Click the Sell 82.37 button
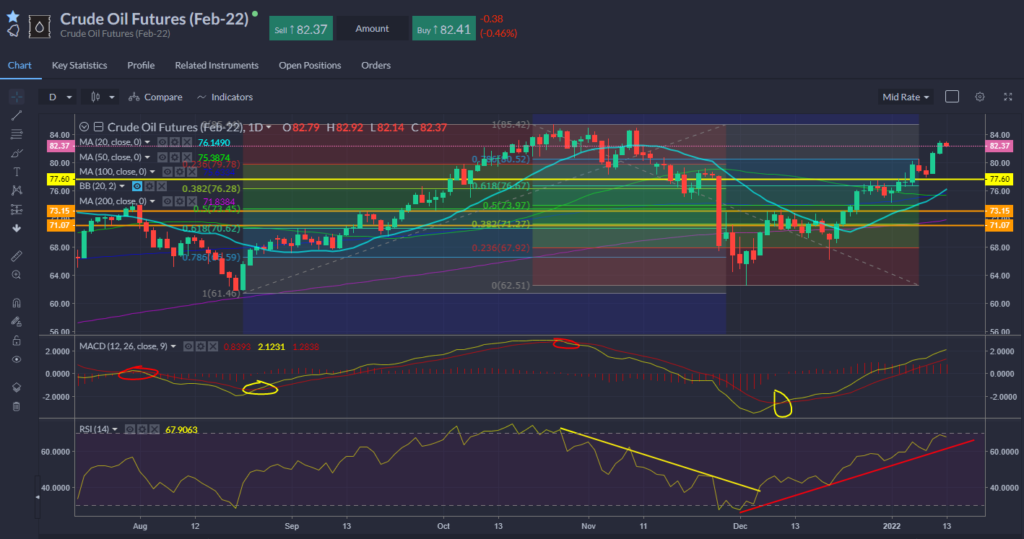This screenshot has width=1024, height=539. pos(300,29)
